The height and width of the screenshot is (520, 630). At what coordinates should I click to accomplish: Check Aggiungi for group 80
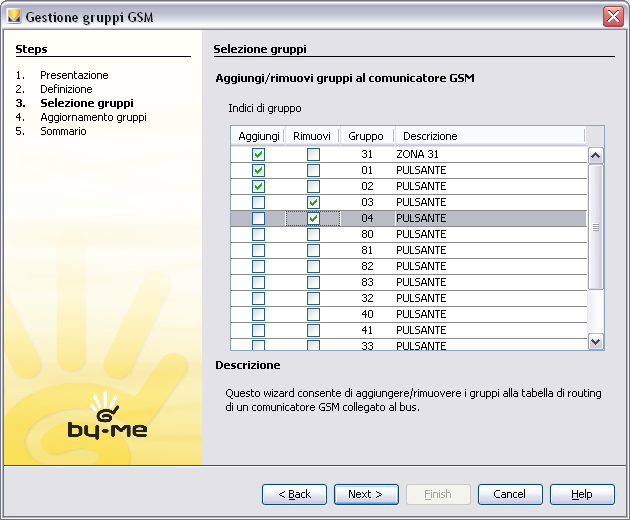click(x=258, y=234)
